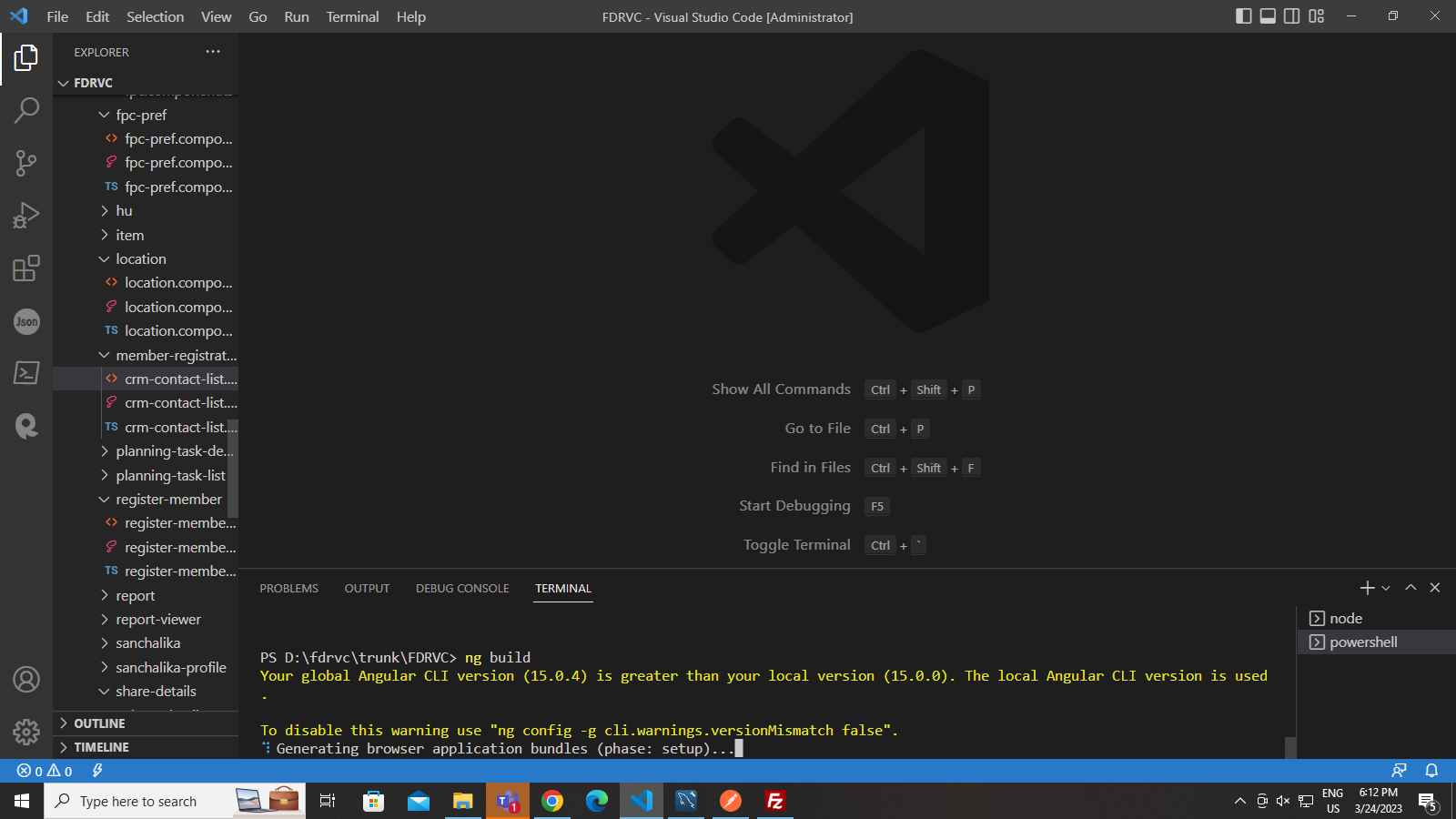Toggle the panel visibility layout button
Screen dimensions: 1456x819
point(1268,16)
